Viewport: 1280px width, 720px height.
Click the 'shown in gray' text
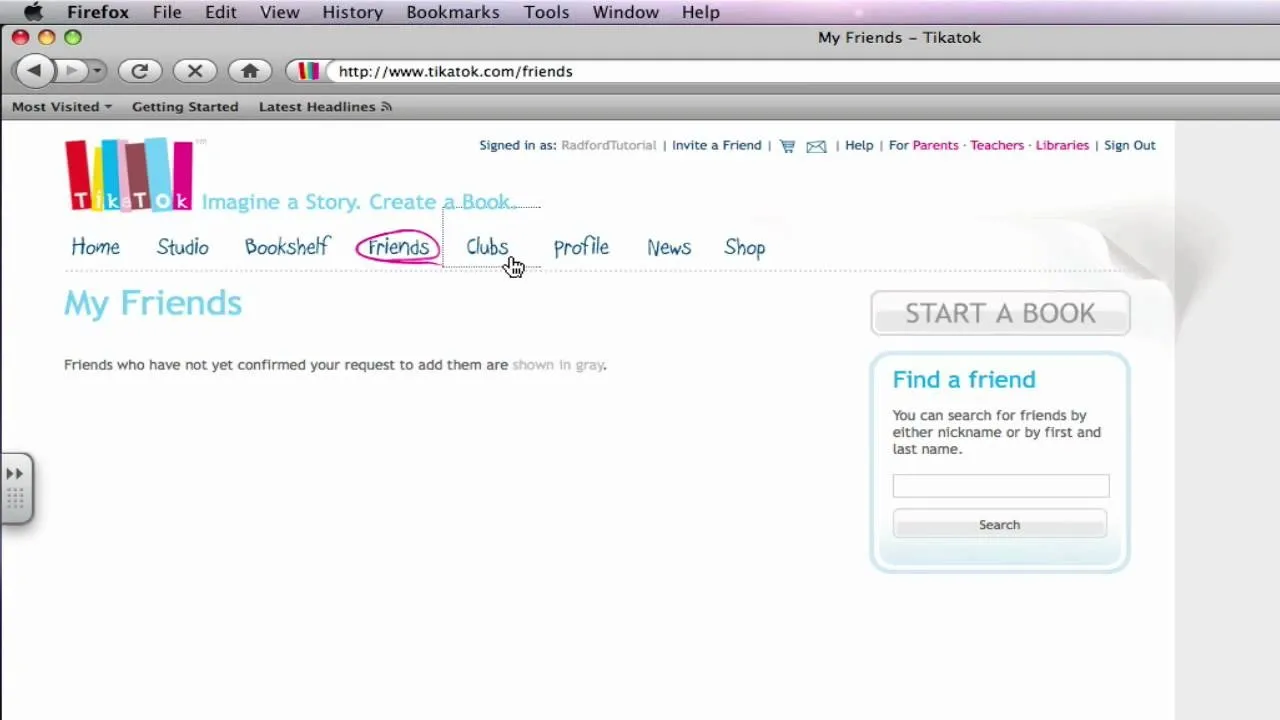(x=558, y=365)
